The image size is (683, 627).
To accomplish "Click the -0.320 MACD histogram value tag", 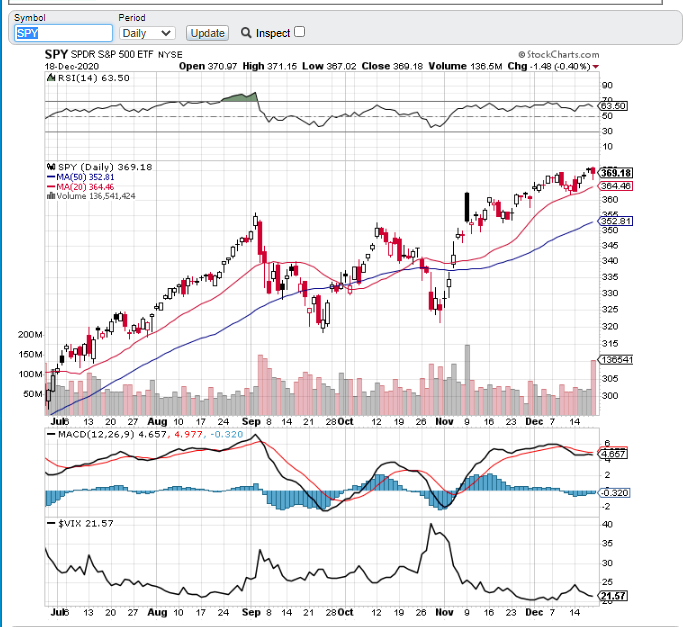I will [615, 493].
